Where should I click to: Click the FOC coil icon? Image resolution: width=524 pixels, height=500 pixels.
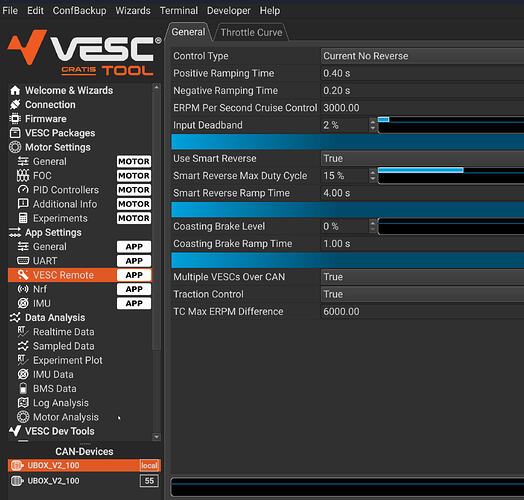pyautogui.click(x=23, y=175)
